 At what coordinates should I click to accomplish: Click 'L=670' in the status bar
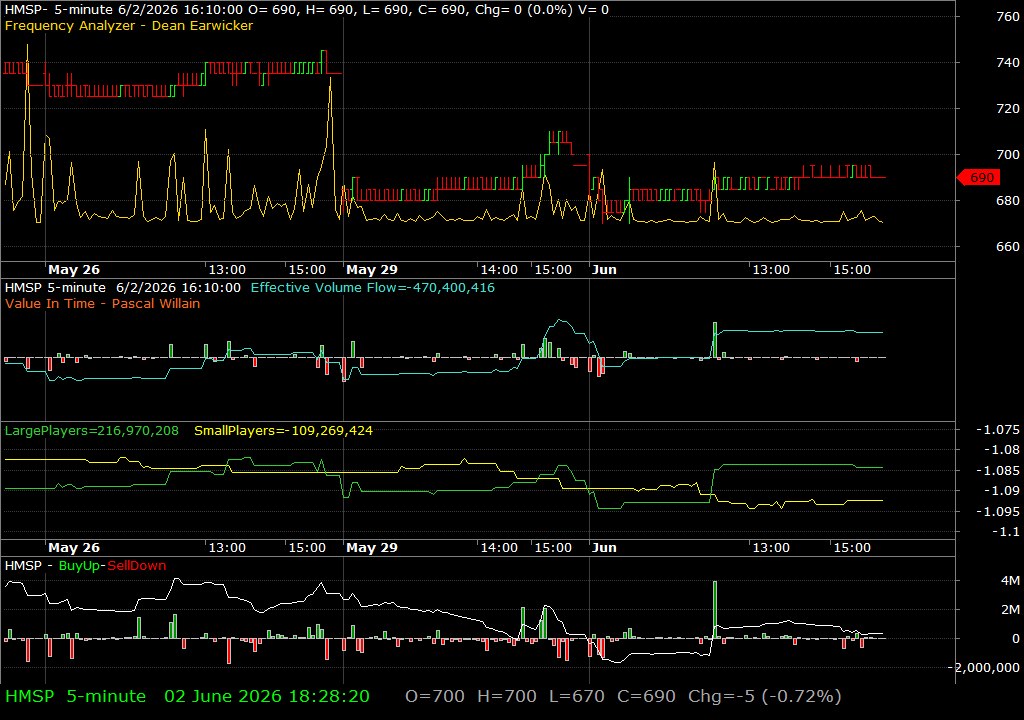[x=577, y=696]
